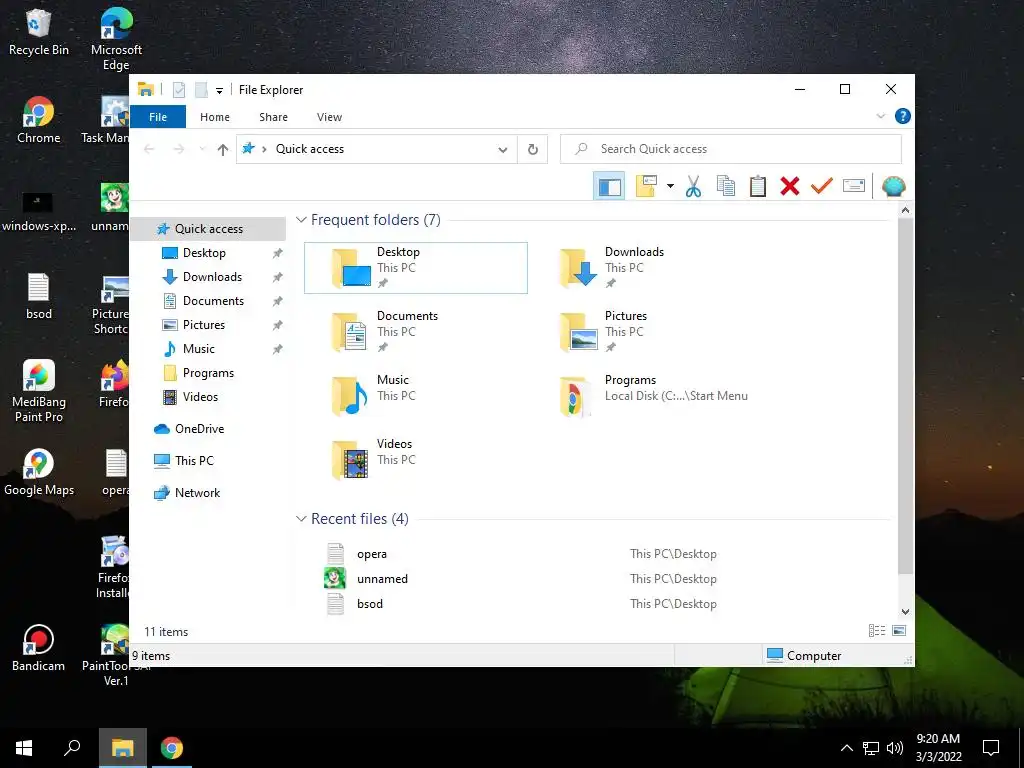This screenshot has height=768, width=1024.
Task: Select the Desktop frequent folder tile
Action: (415, 268)
